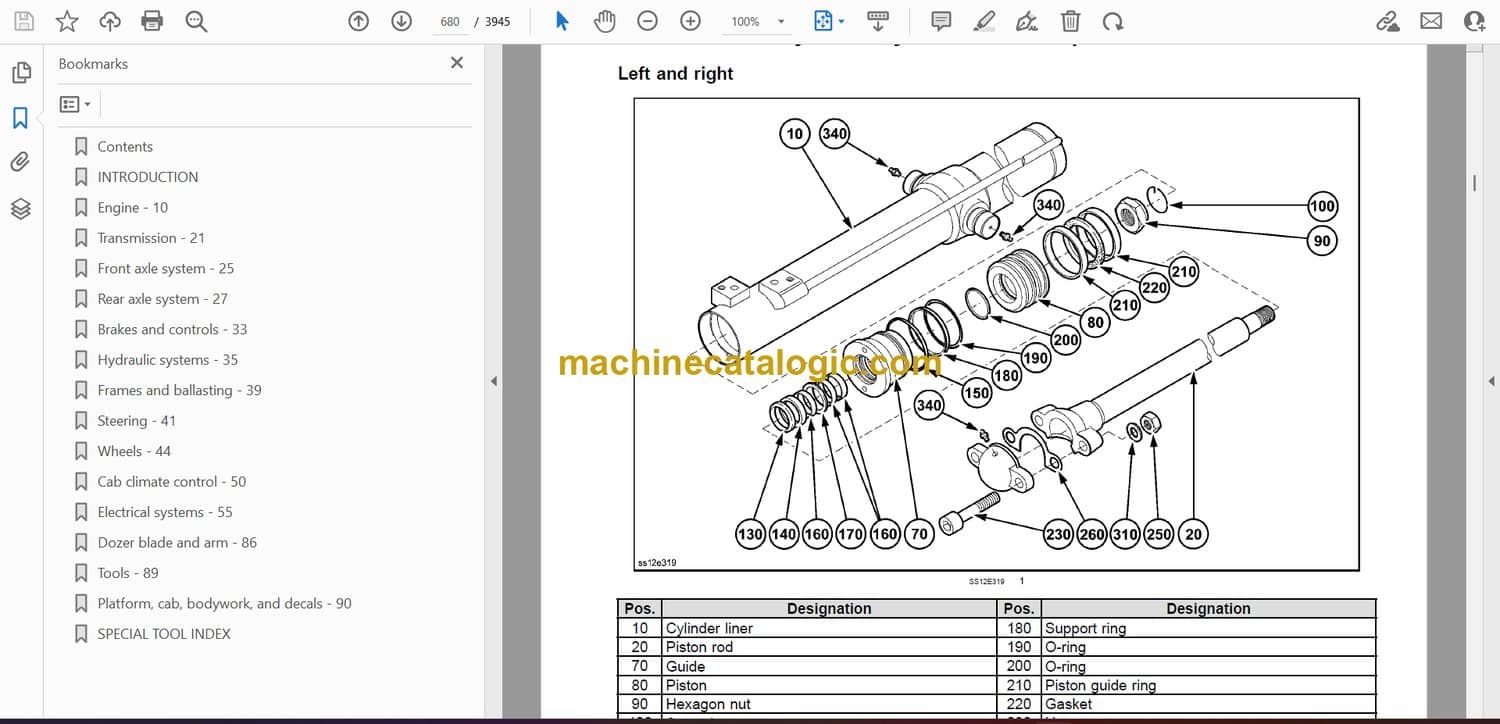This screenshot has width=1500, height=724.
Task: Open the account profile icon
Action: pyautogui.click(x=1474, y=21)
